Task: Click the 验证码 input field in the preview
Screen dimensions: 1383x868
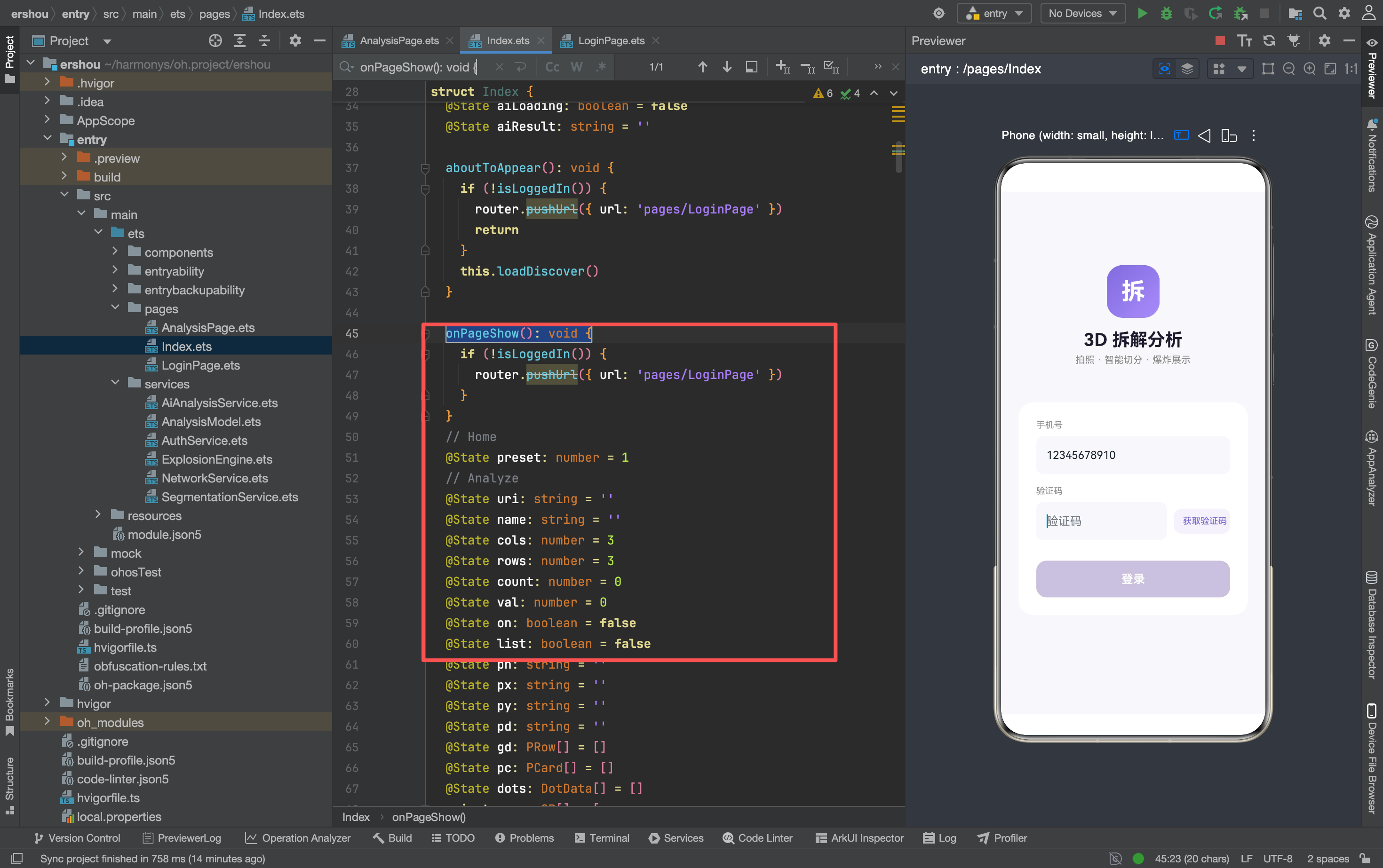Action: (1101, 521)
